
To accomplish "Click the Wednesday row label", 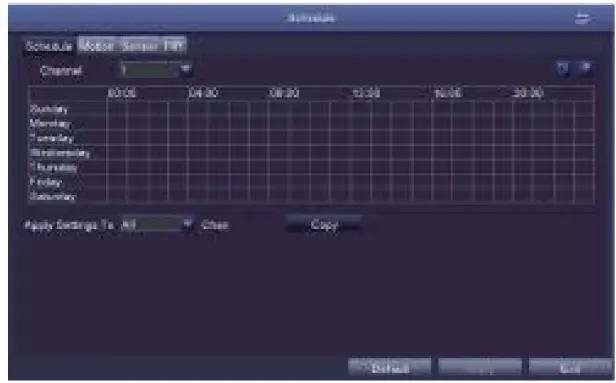I will tap(60, 152).
